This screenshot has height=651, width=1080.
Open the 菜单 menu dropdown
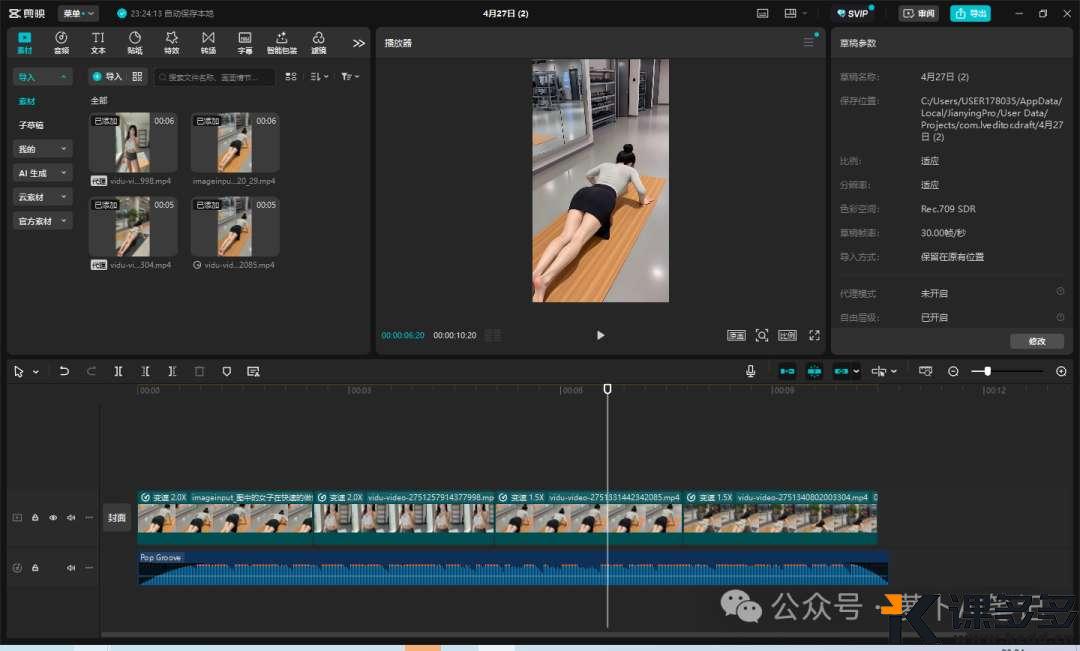pyautogui.click(x=79, y=13)
